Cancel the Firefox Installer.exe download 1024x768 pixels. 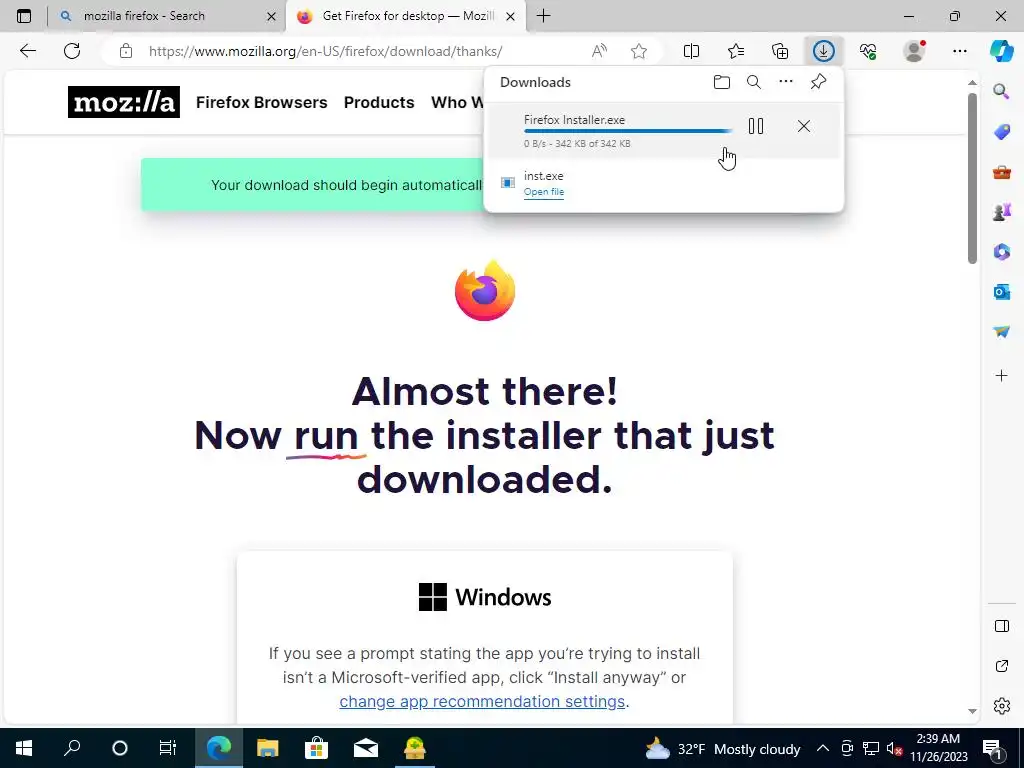click(804, 126)
